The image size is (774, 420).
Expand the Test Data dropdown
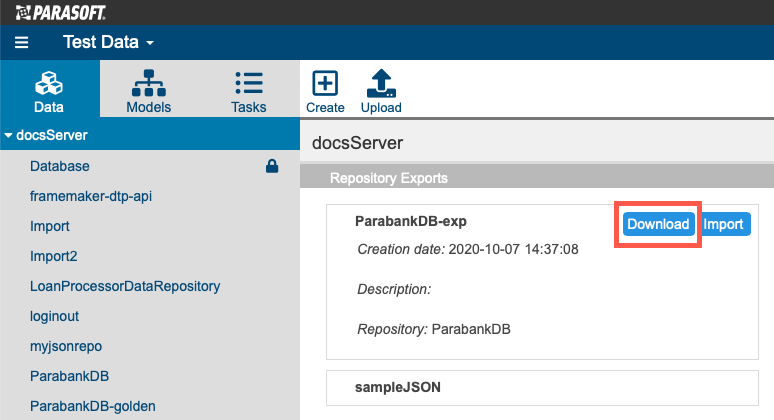point(108,42)
